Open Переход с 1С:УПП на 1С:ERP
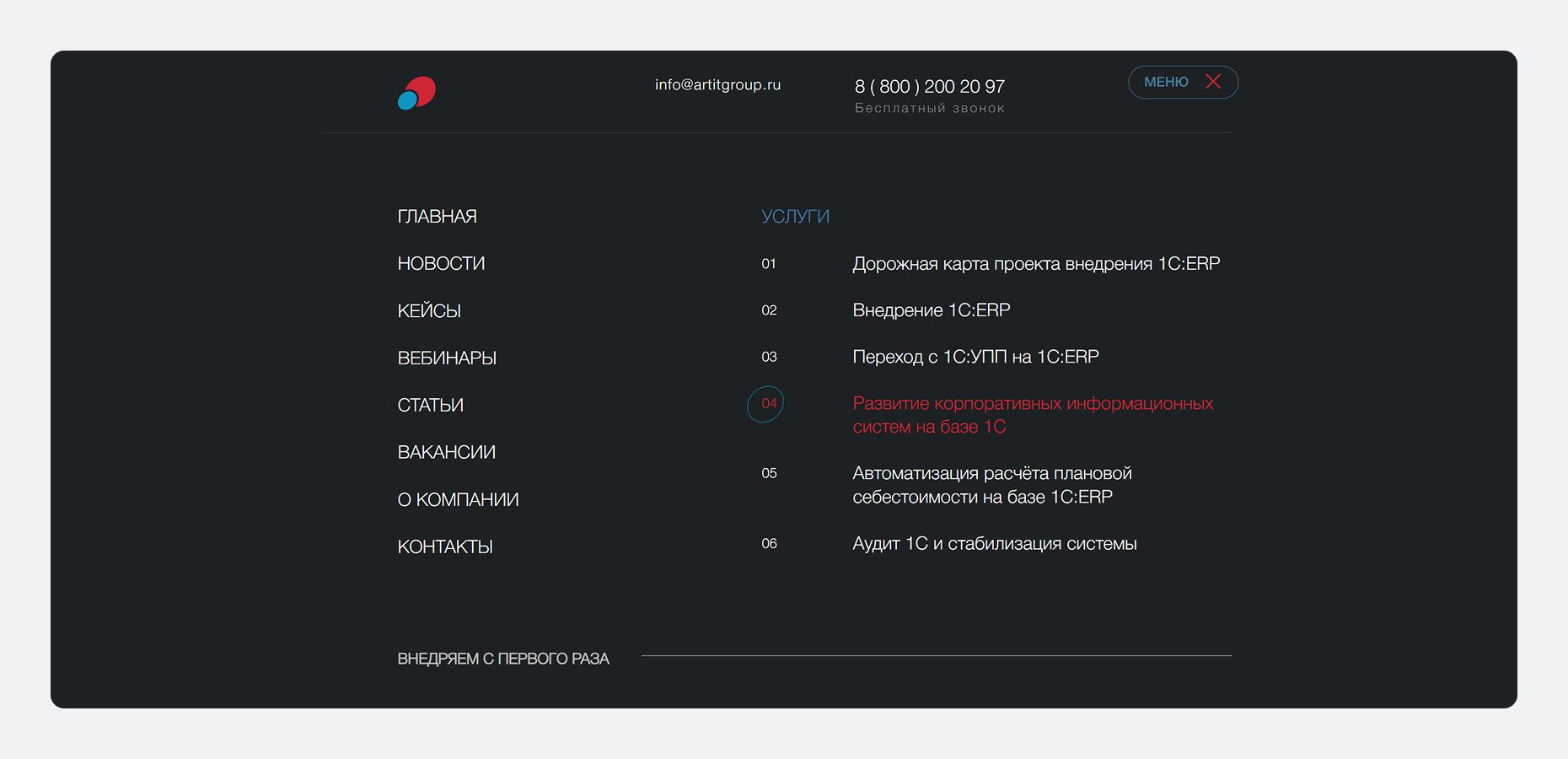 point(975,357)
